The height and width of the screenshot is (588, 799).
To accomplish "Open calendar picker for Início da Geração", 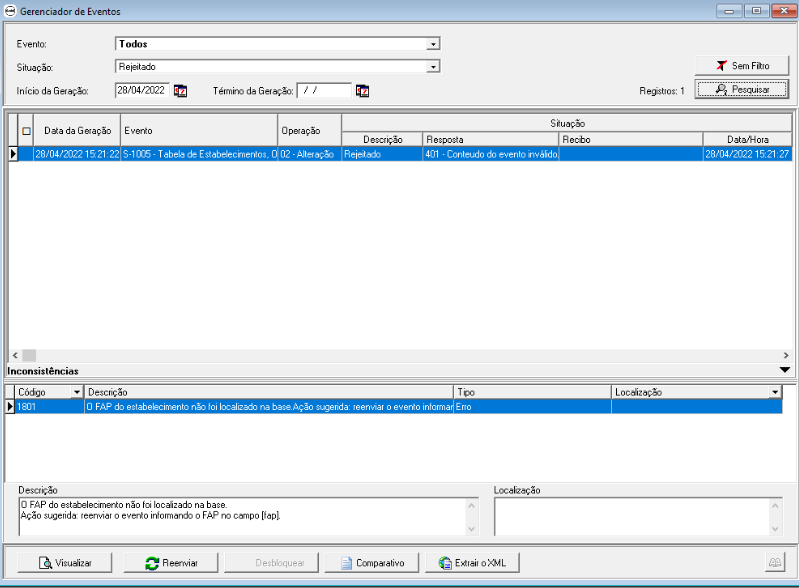I will coord(181,91).
